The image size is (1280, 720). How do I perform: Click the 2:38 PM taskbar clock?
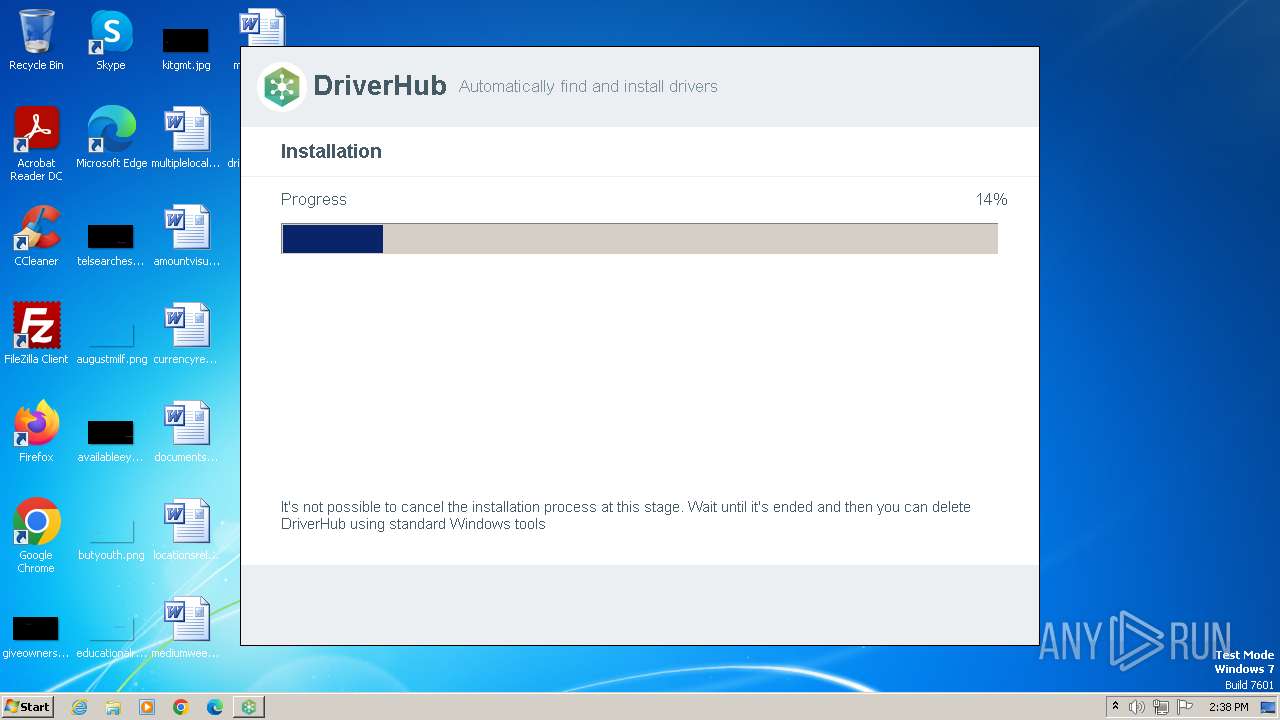point(1228,707)
